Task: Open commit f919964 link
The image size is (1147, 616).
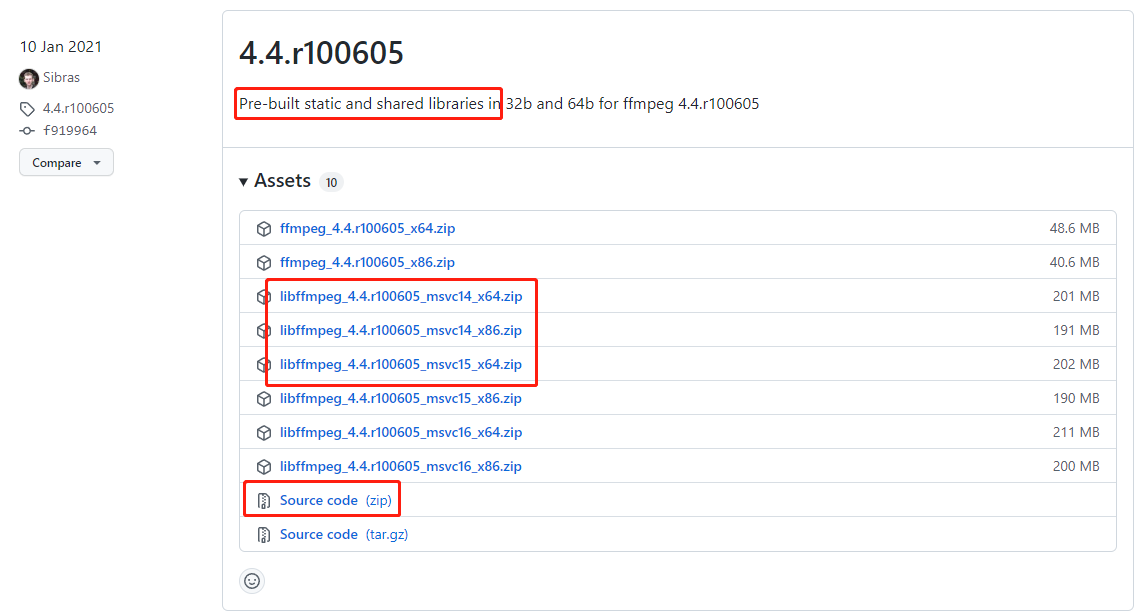Action: 70,131
